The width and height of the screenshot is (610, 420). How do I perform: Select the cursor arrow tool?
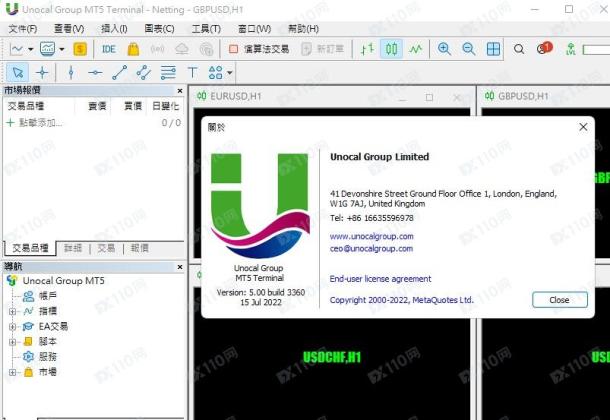coord(18,72)
